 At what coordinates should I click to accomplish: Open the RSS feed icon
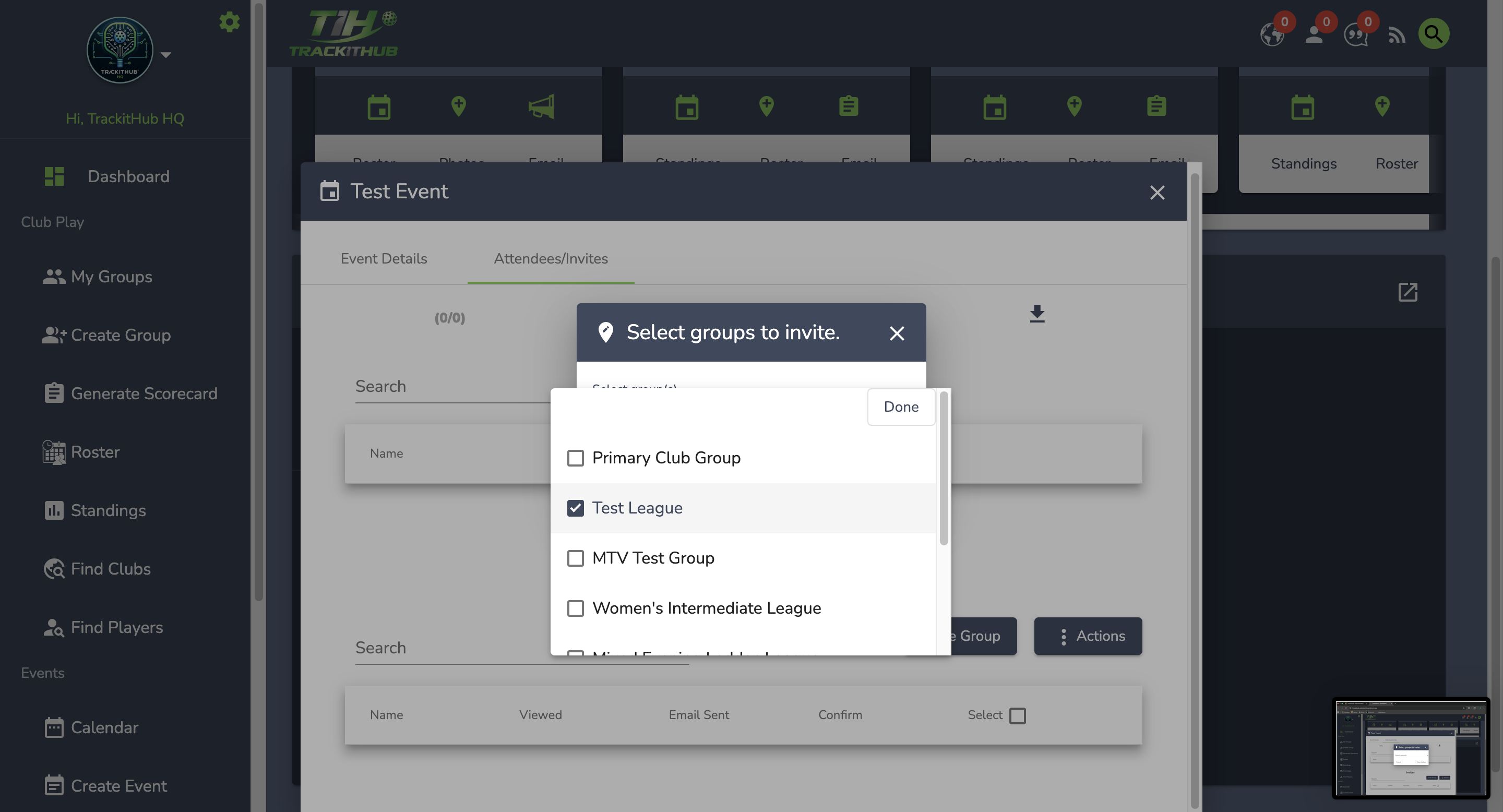[x=1397, y=35]
